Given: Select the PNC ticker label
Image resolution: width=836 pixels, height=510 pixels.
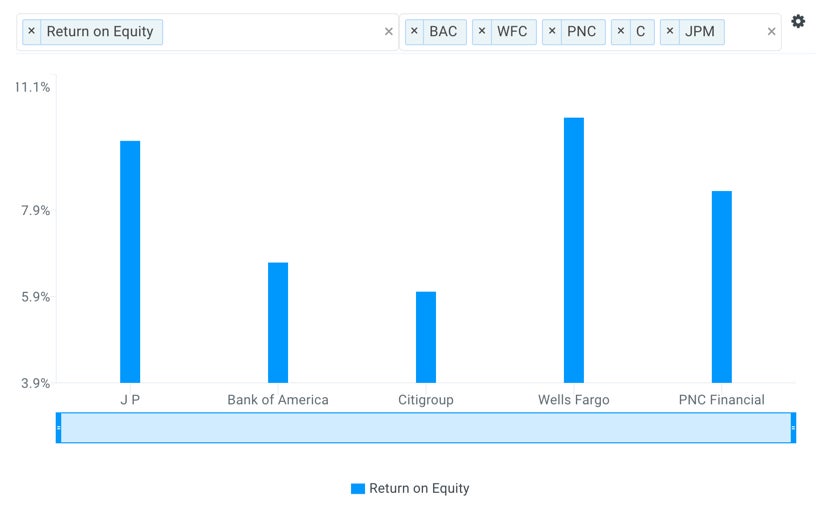Looking at the screenshot, I should tap(582, 31).
